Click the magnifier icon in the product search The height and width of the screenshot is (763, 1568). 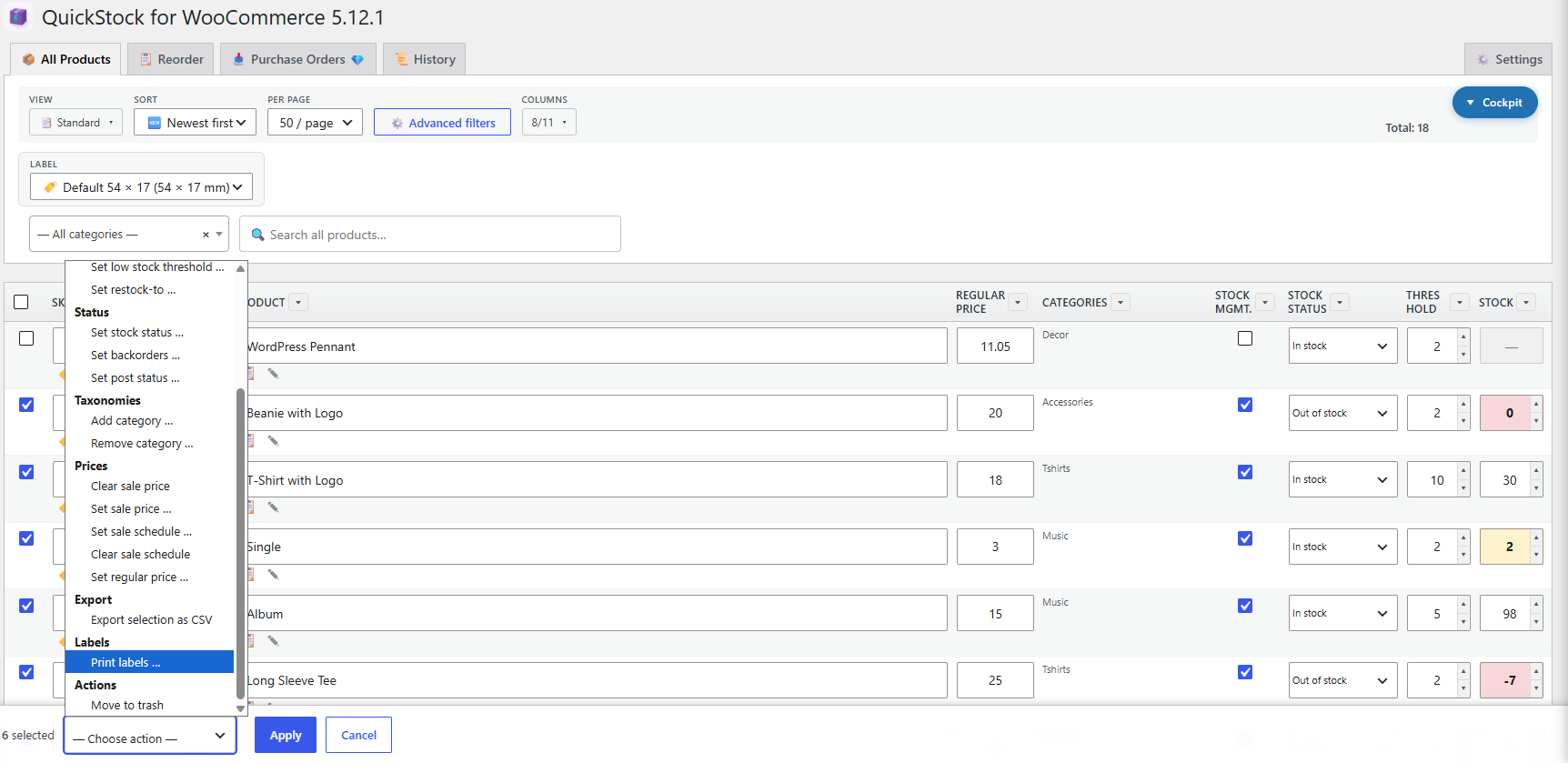pos(257,235)
